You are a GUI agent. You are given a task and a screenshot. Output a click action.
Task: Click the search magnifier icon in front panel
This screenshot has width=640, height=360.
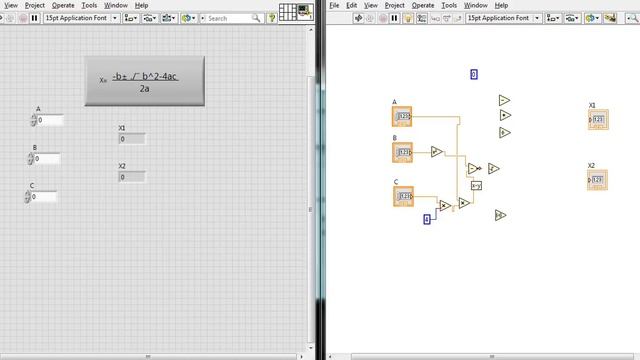[x=256, y=18]
